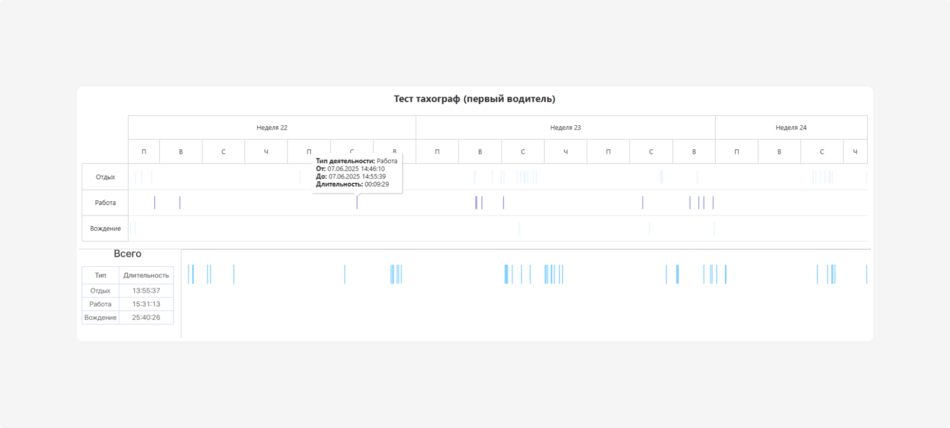Select the П day cell under Неделя 24

tap(737, 152)
